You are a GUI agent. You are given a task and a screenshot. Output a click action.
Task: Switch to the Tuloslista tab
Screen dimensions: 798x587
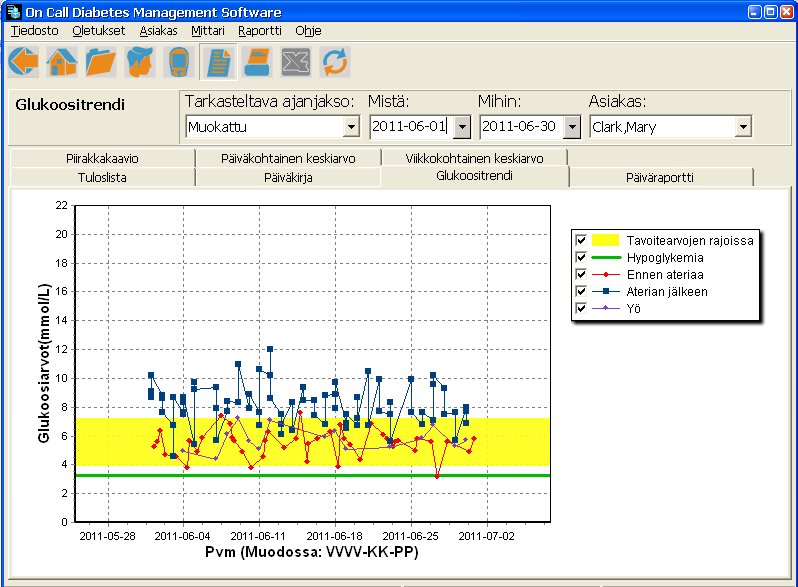point(102,177)
